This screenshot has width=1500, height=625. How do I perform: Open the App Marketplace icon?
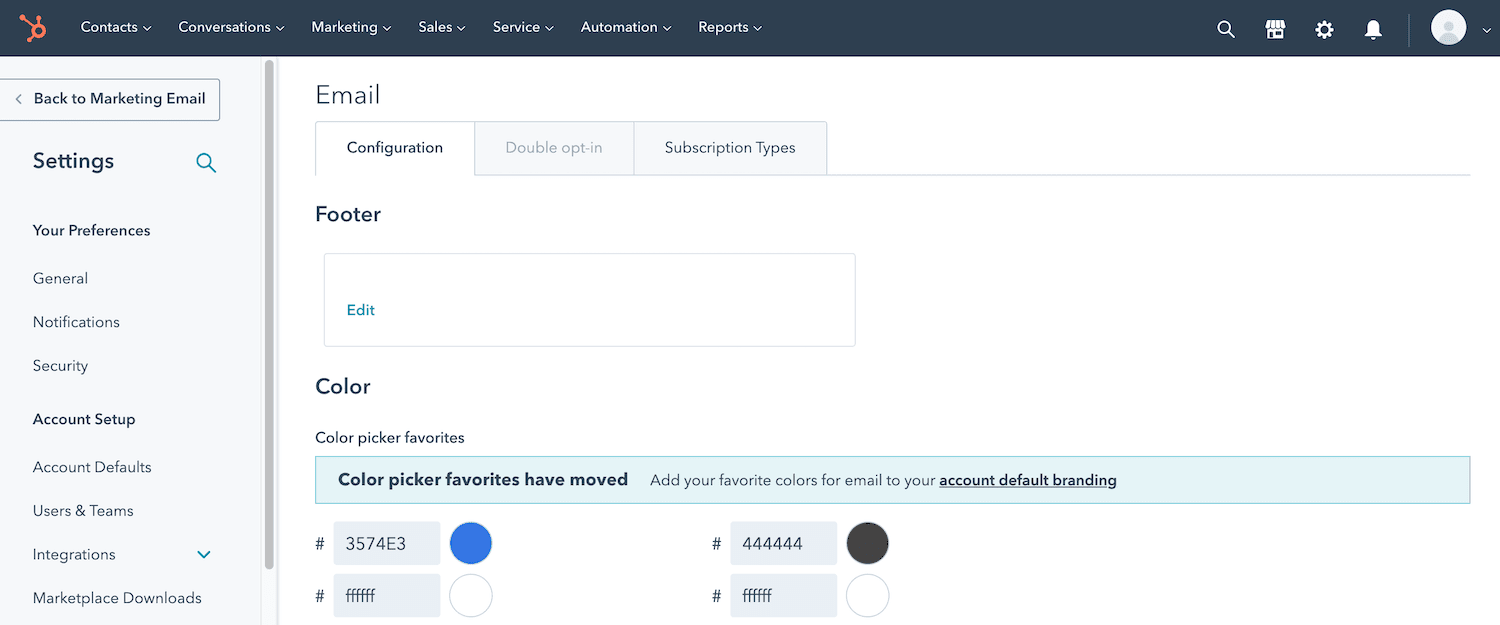pos(1275,28)
